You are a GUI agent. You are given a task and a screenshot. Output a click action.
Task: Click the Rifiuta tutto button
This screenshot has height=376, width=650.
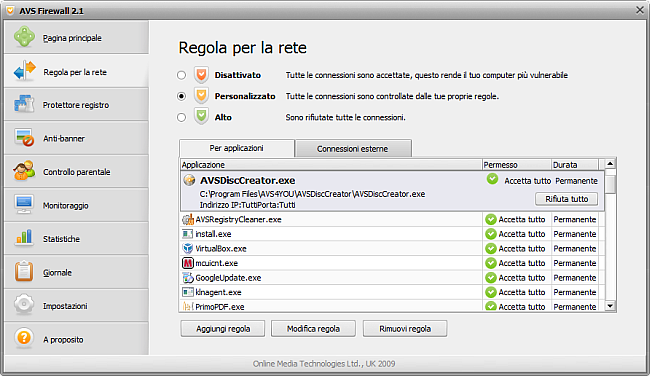point(566,199)
